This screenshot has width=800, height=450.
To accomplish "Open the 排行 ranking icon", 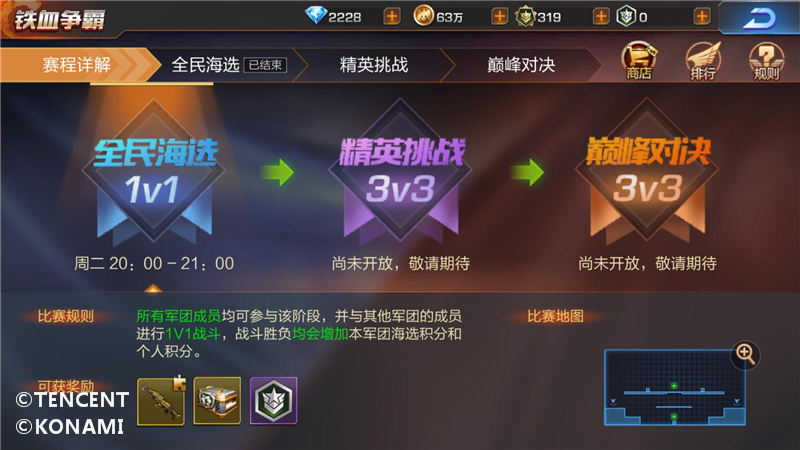I will pyautogui.click(x=703, y=61).
